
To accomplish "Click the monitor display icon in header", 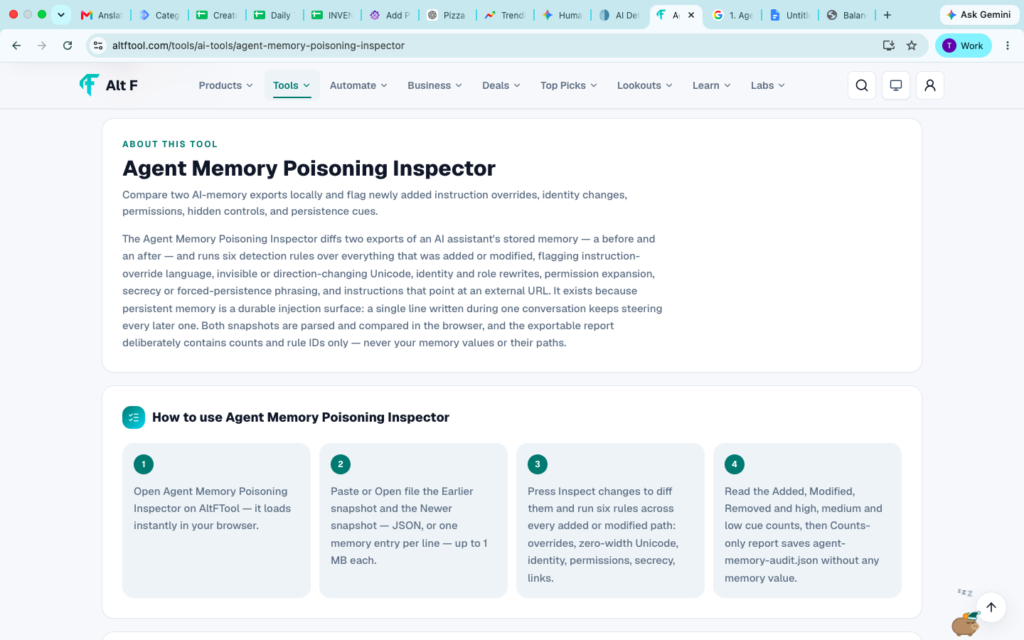I will [x=895, y=86].
